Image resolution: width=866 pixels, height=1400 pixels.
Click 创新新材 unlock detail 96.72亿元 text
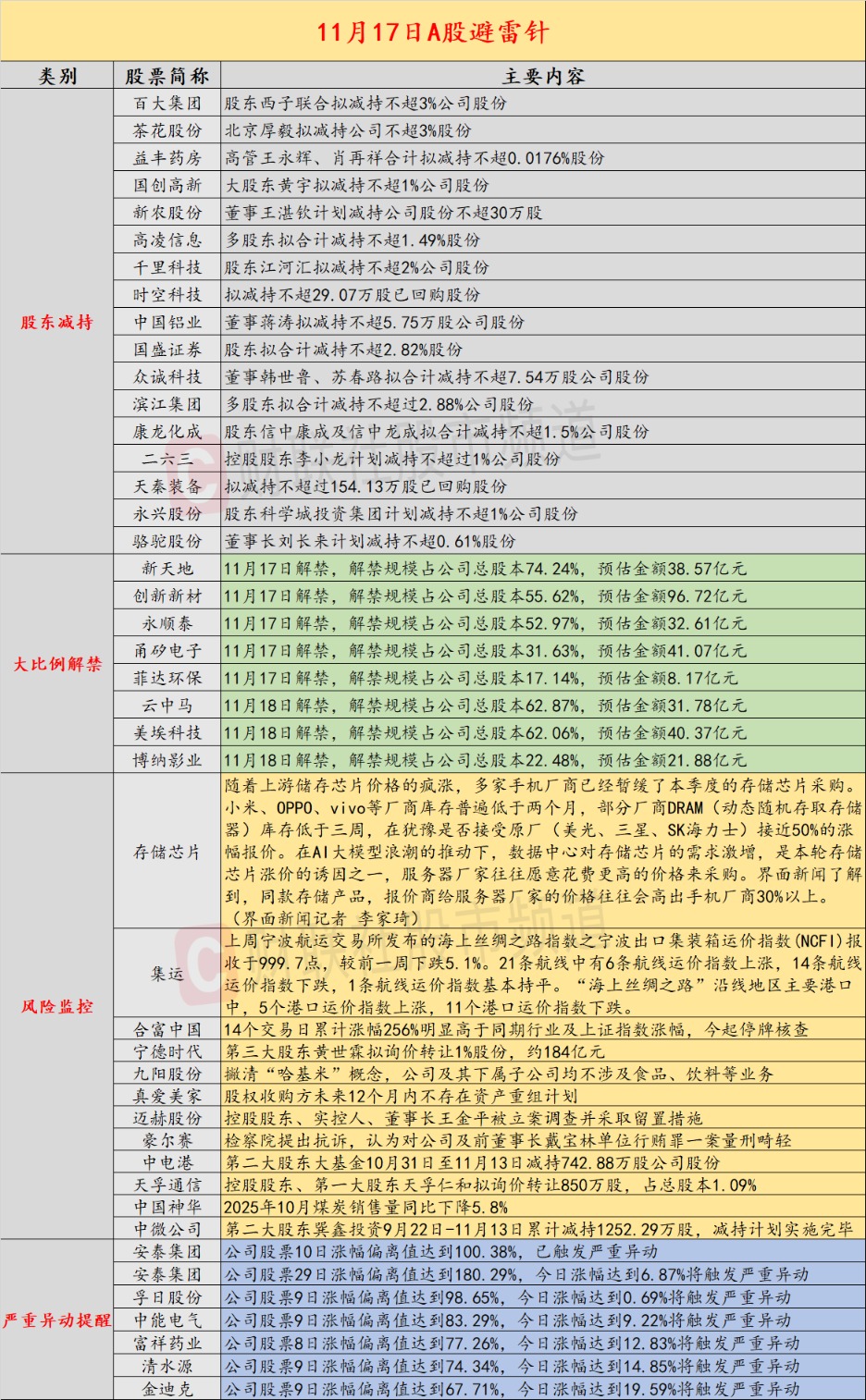(485, 596)
